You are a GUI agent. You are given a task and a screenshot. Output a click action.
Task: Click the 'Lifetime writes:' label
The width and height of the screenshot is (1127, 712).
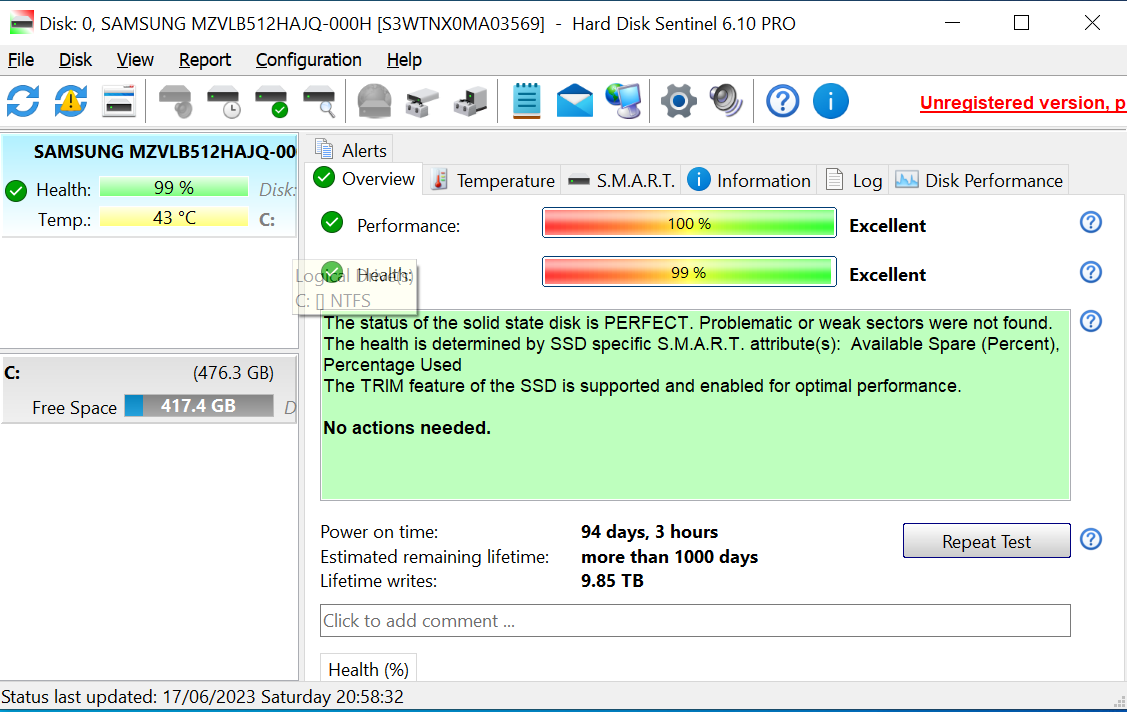coord(378,581)
